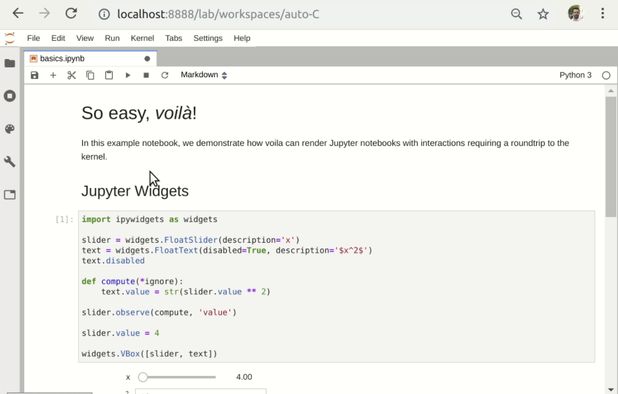The image size is (618, 394).
Task: Open the File menu
Action: pyautogui.click(x=34, y=38)
